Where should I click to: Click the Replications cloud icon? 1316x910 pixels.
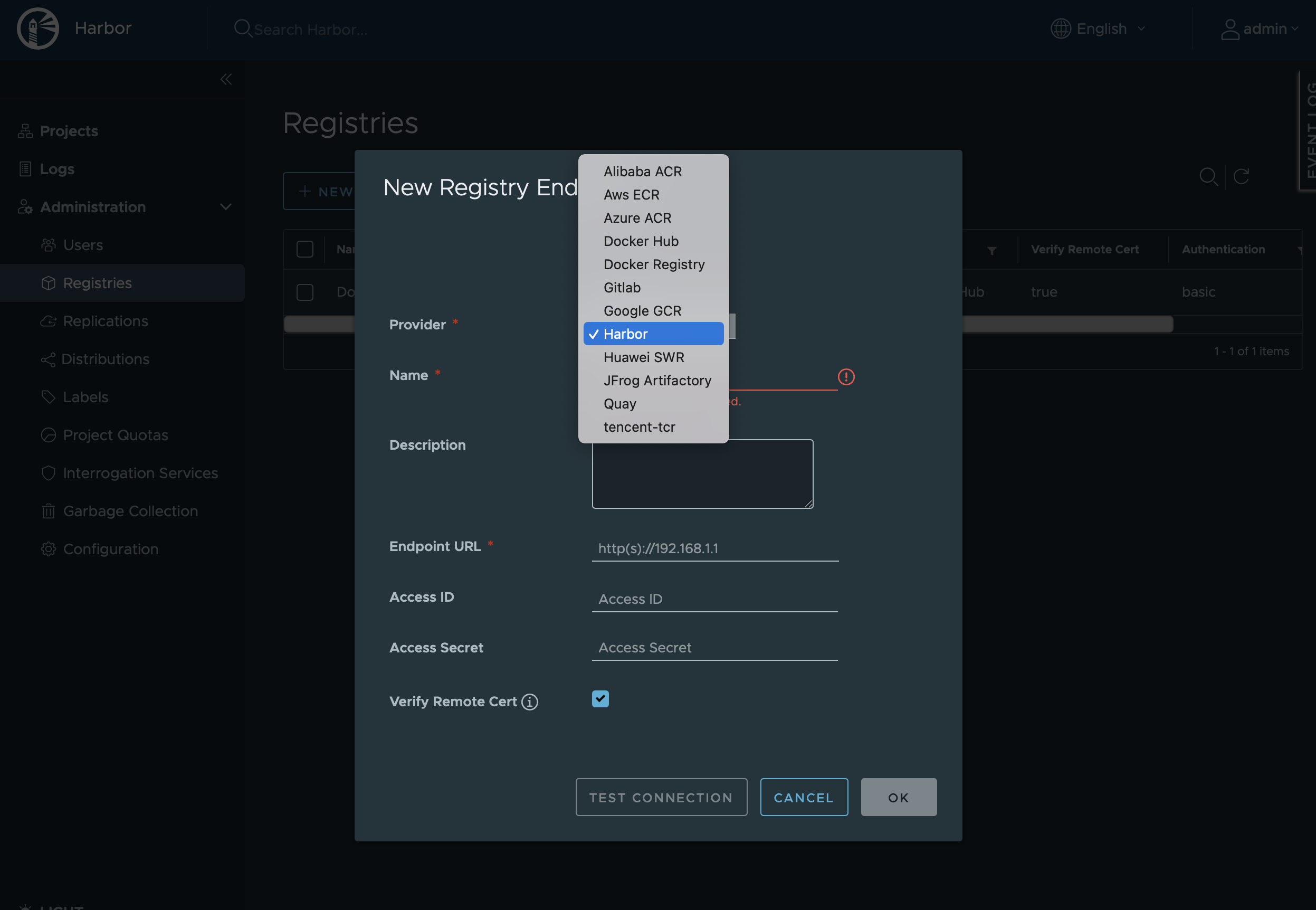click(x=49, y=321)
